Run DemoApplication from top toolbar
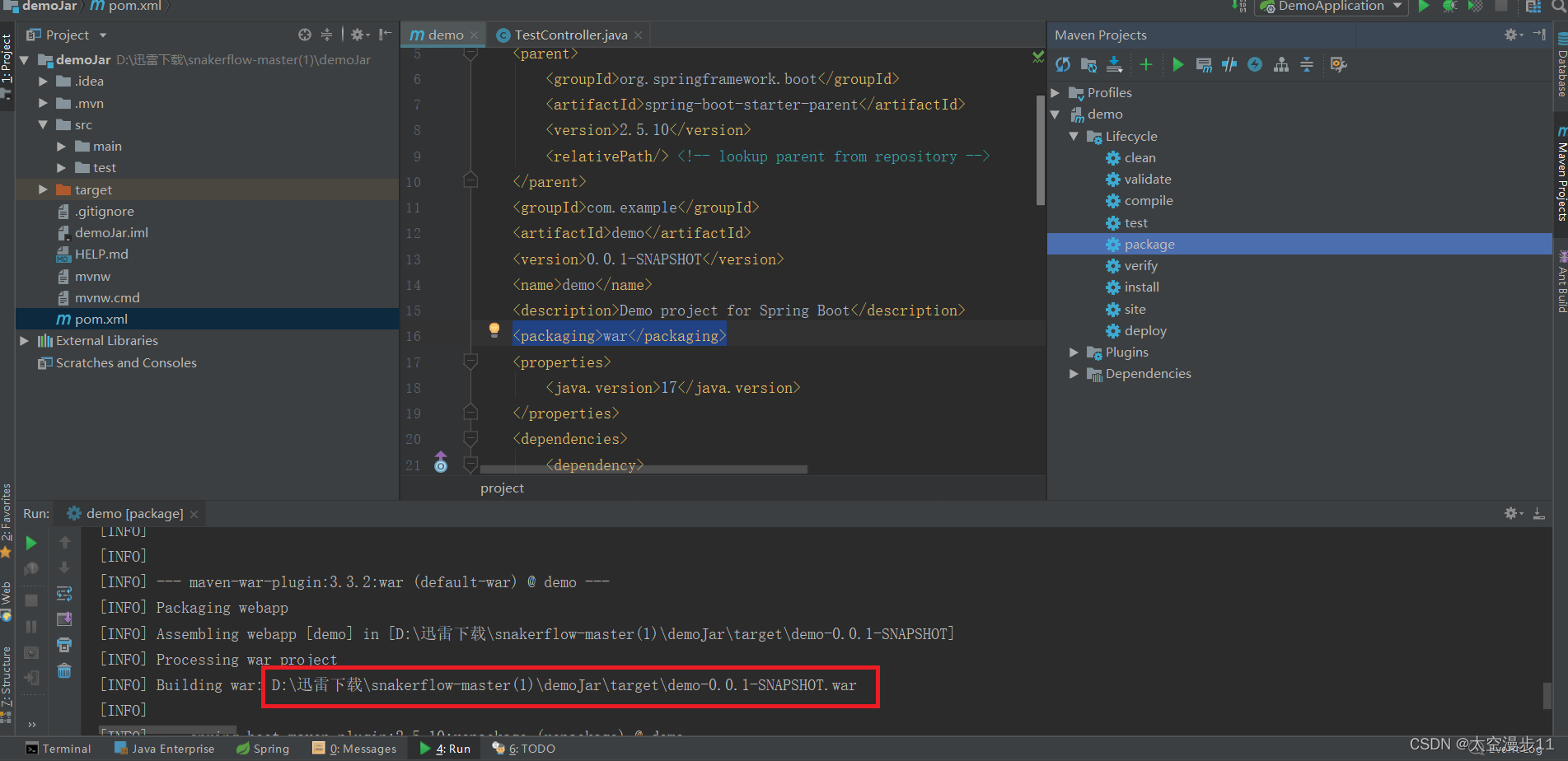This screenshot has width=1568, height=761. (1424, 7)
